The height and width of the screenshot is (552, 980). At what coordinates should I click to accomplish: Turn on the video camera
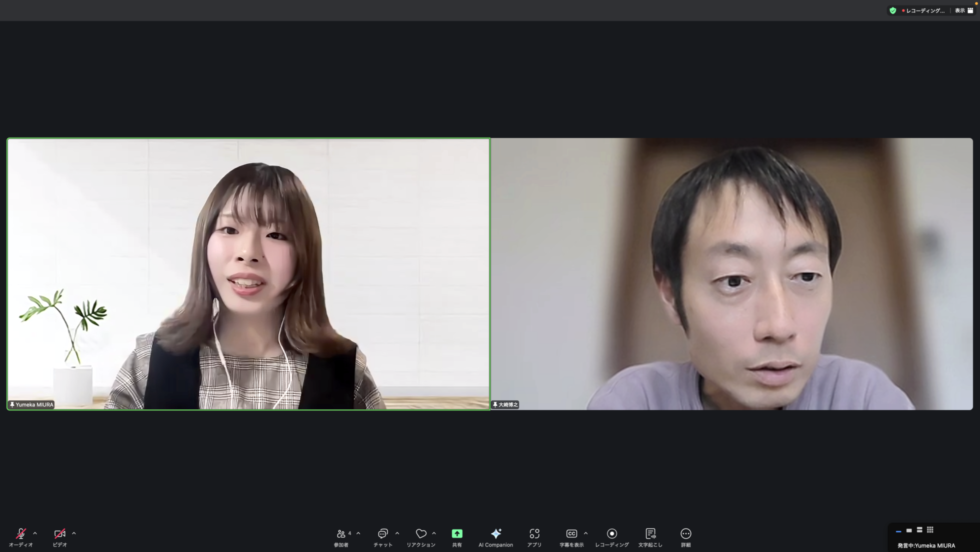(60, 535)
